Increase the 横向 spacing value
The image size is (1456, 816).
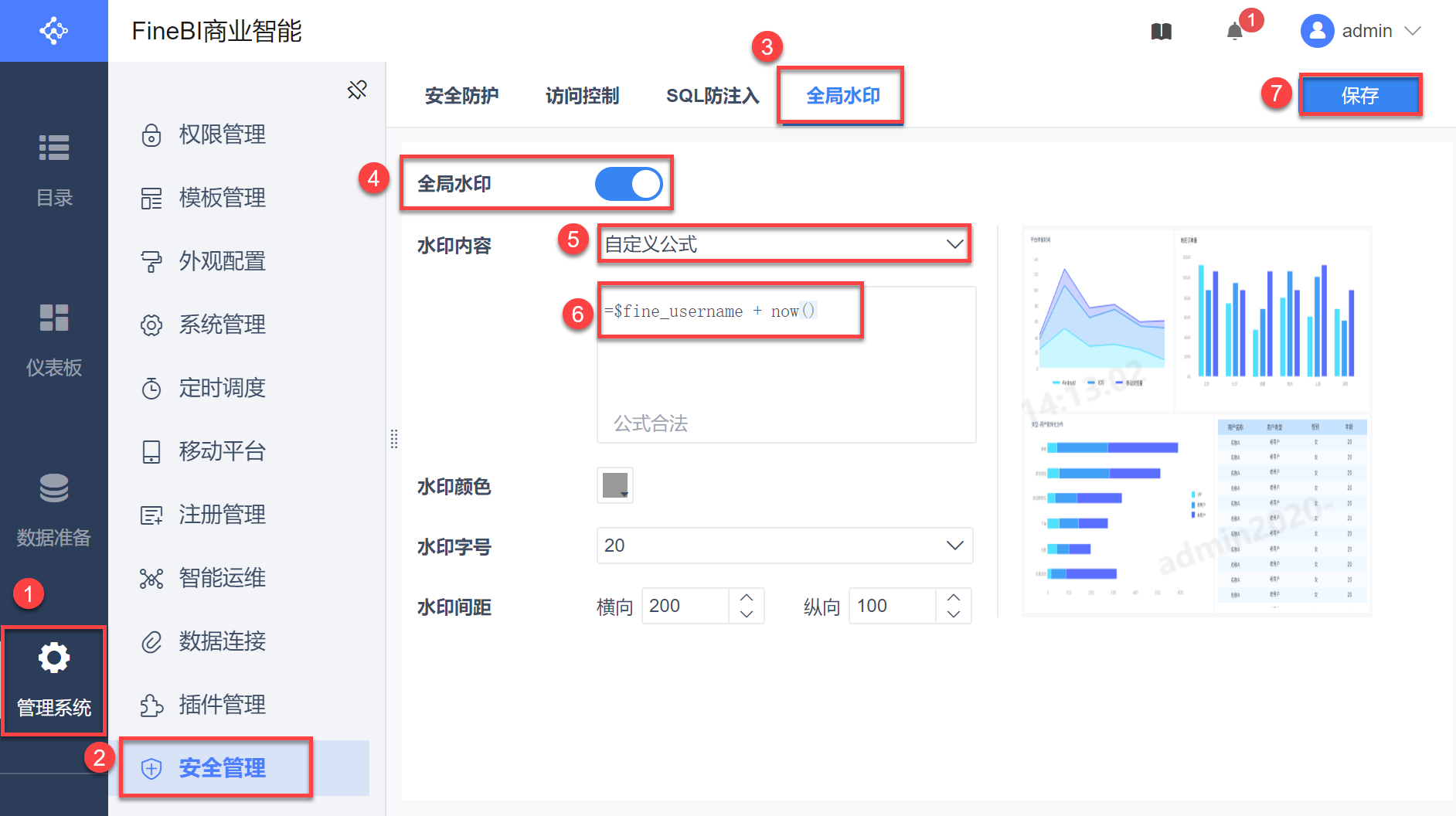[747, 597]
